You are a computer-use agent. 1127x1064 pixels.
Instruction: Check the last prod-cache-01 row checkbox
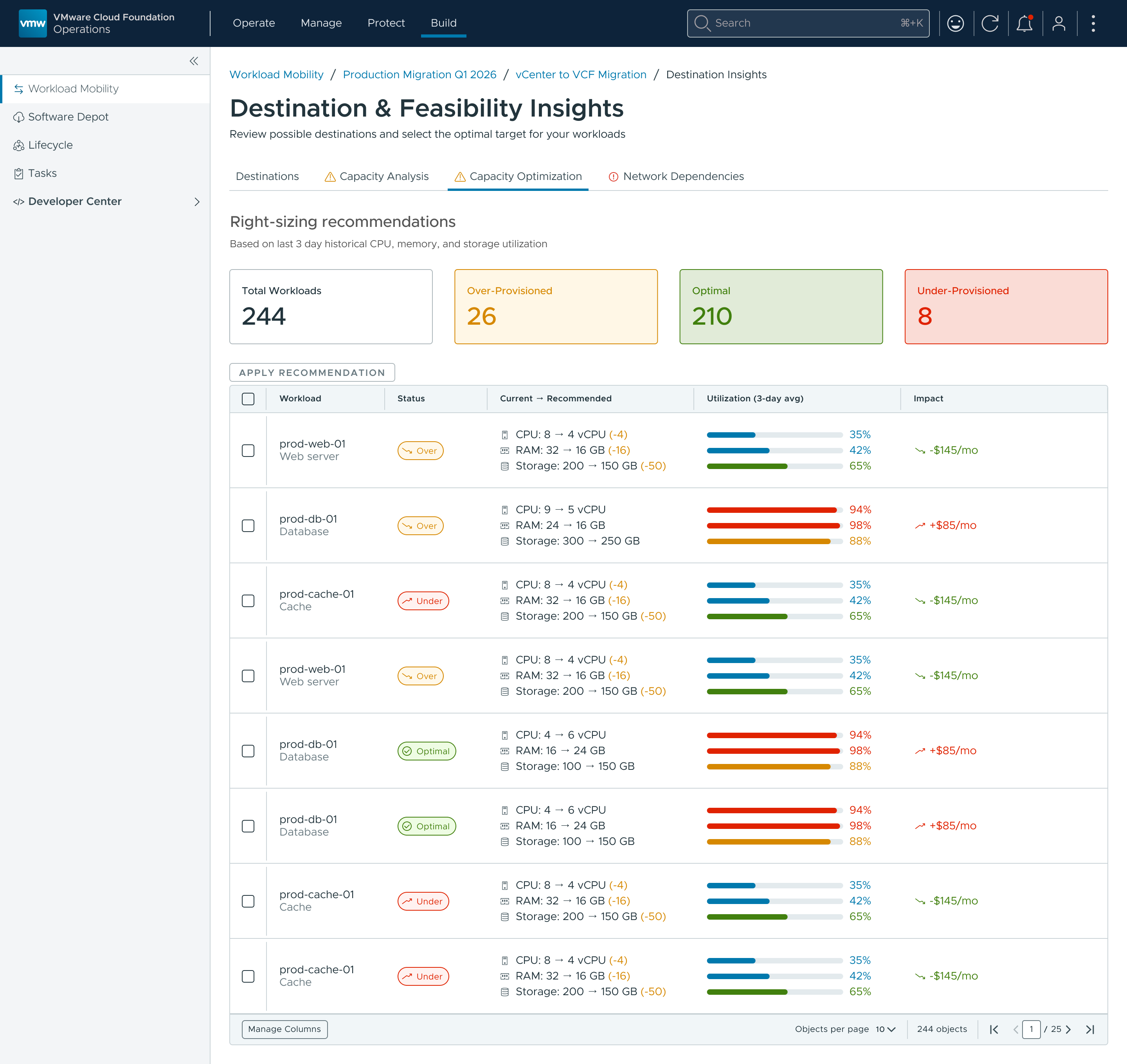[x=248, y=976]
